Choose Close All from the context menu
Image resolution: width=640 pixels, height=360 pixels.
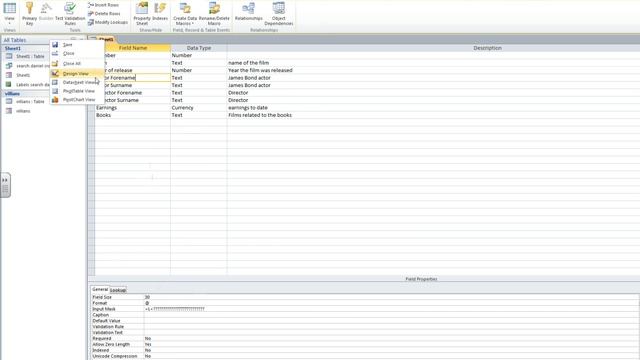tap(72, 64)
